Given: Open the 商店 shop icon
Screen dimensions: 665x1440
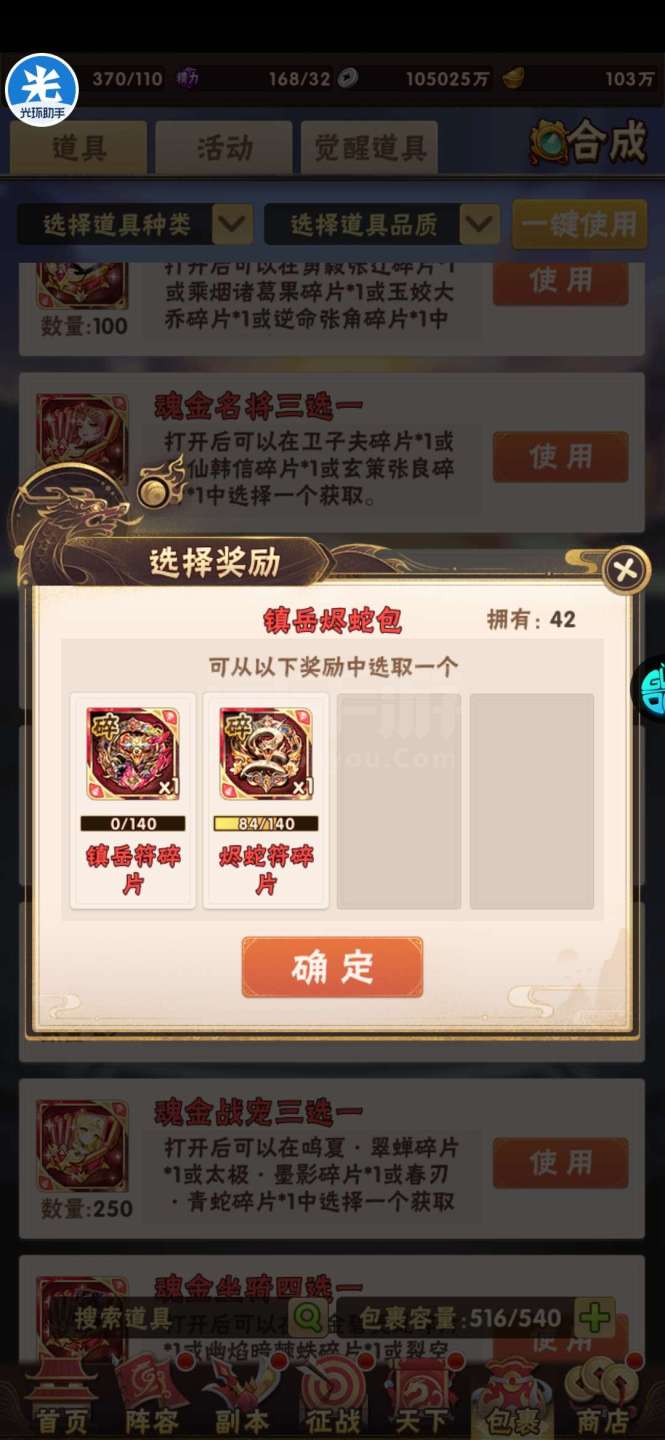Looking at the screenshot, I should (x=603, y=1397).
